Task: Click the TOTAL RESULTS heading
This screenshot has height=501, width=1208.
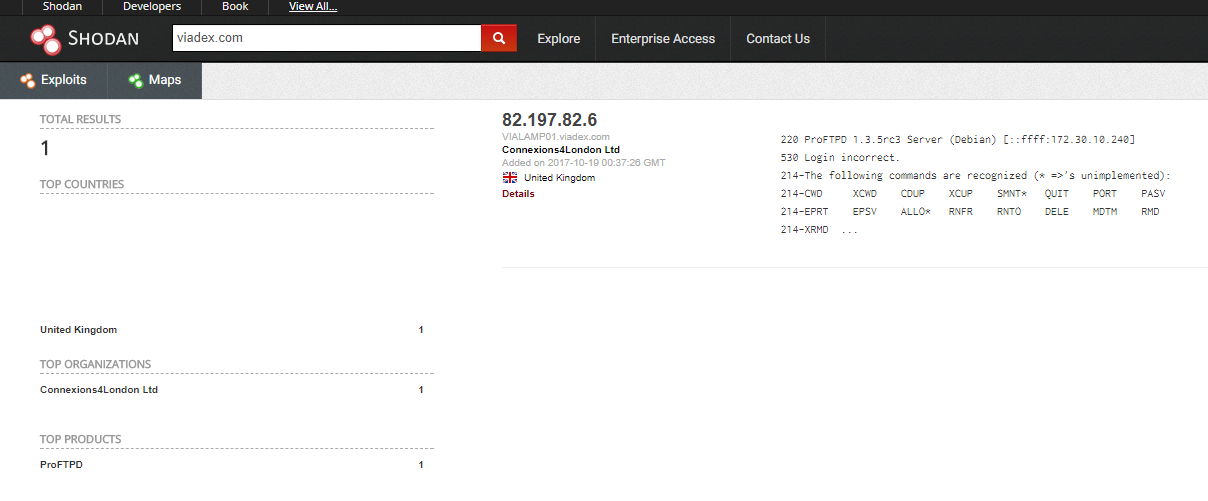Action: pyautogui.click(x=80, y=120)
